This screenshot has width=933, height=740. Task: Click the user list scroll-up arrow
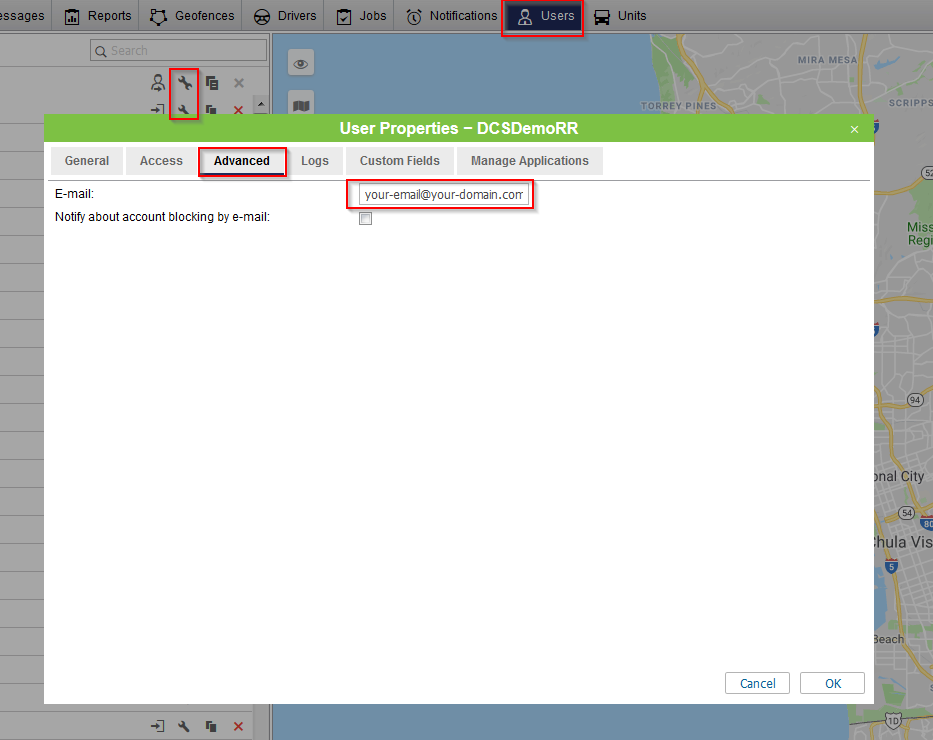pos(260,103)
